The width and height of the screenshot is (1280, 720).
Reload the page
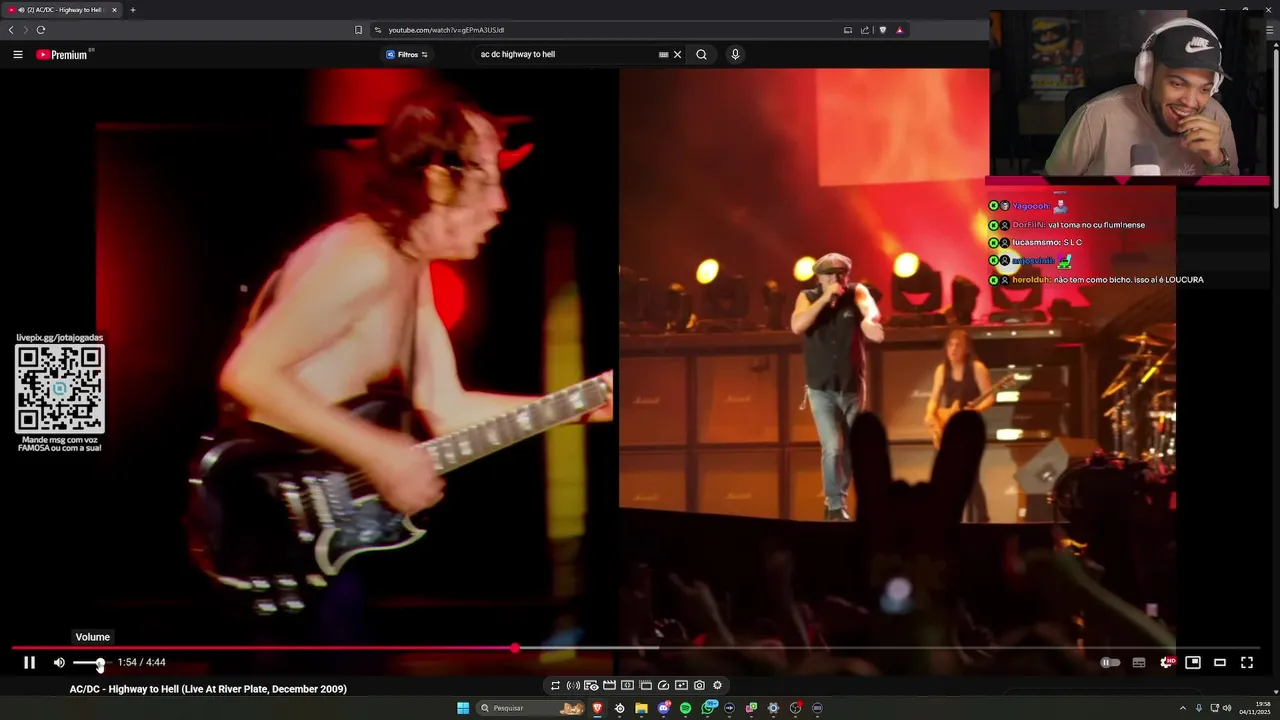coord(41,30)
